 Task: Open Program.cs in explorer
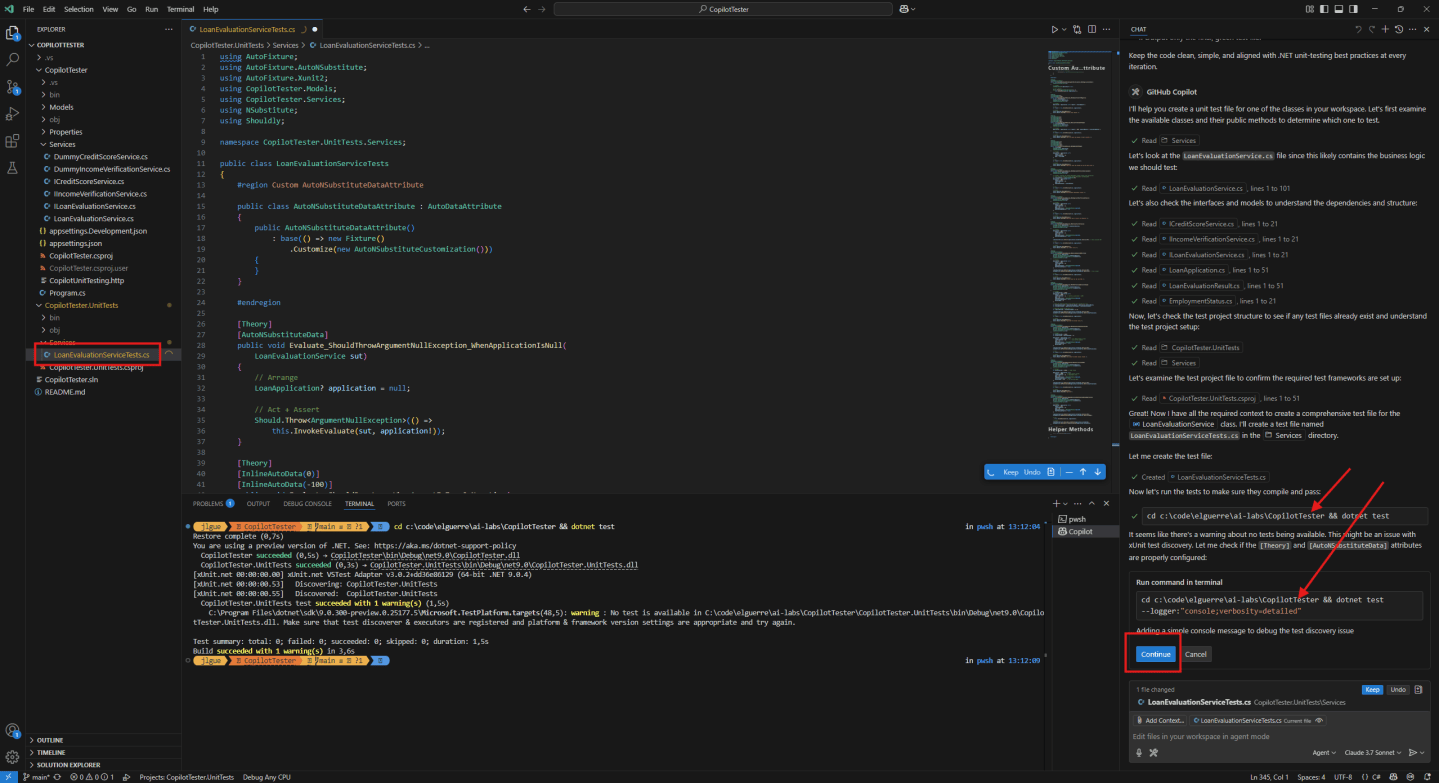69,292
